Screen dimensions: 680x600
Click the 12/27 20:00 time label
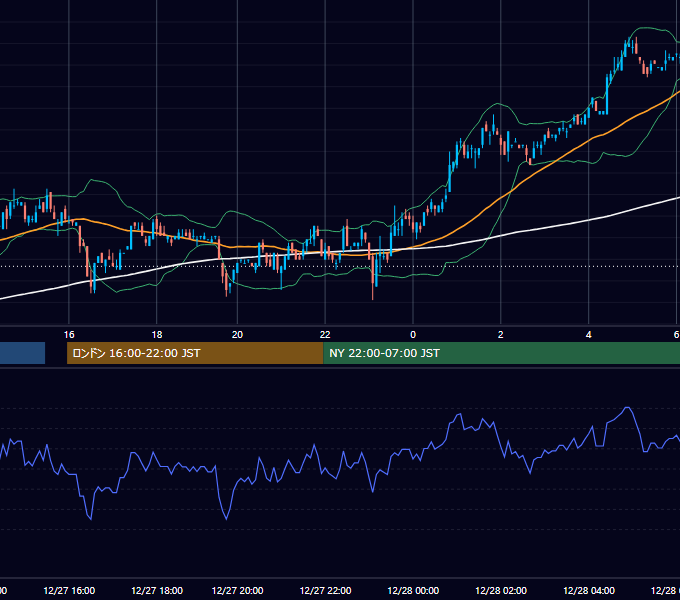click(237, 590)
